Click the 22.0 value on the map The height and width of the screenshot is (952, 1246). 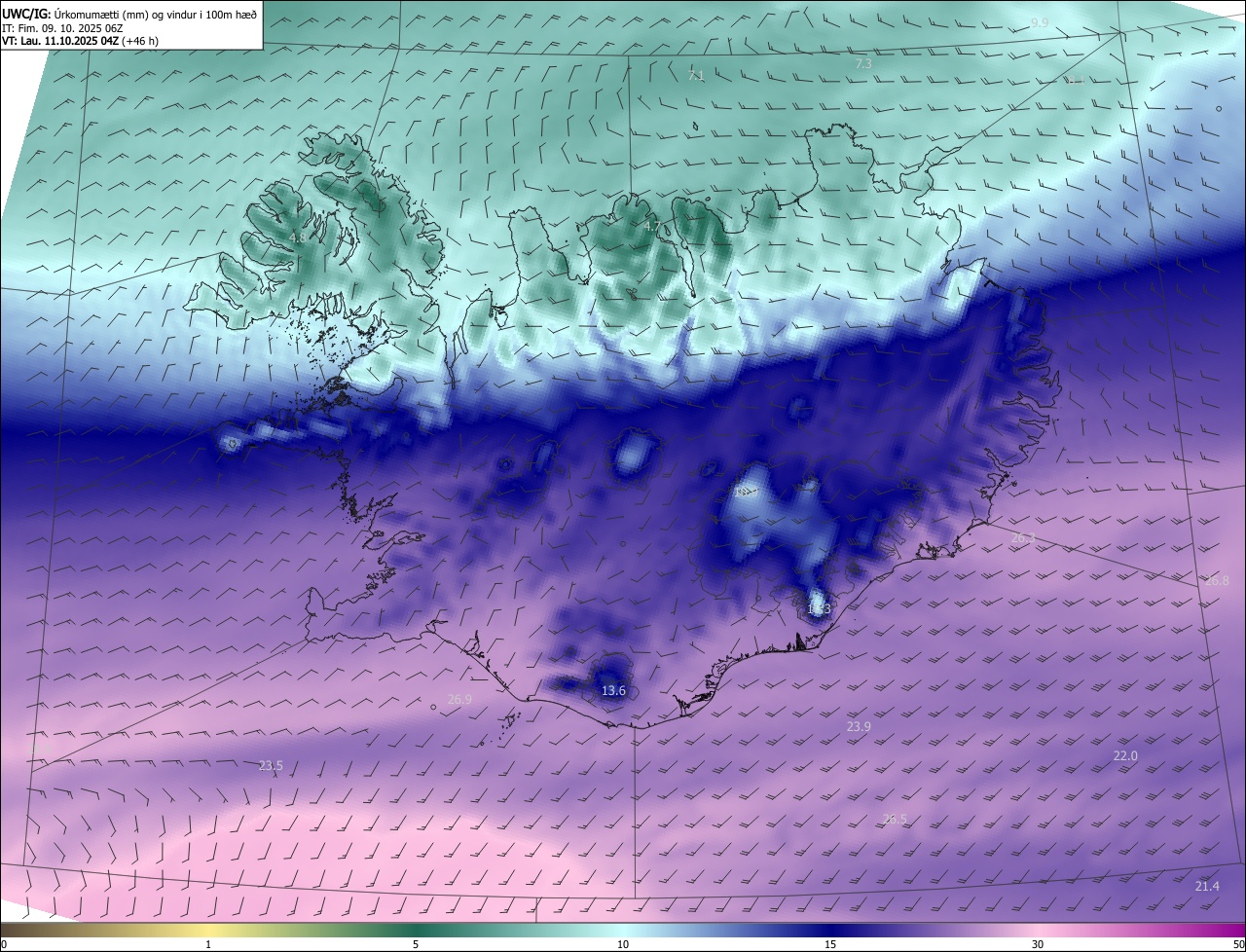[x=1125, y=756]
